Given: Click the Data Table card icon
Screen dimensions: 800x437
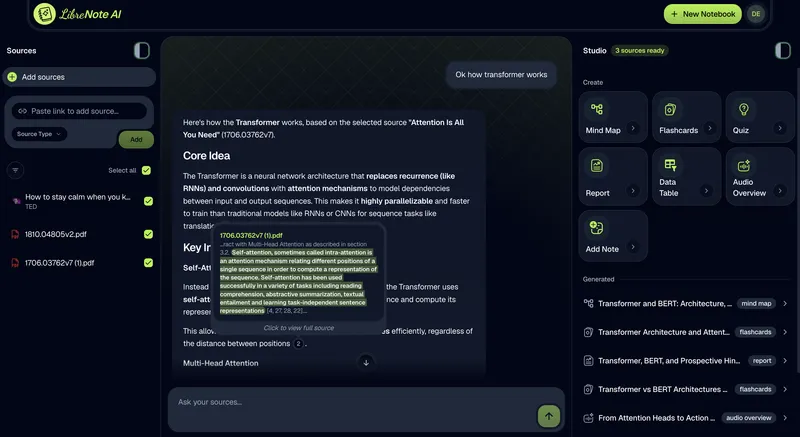Looking at the screenshot, I should point(670,165).
